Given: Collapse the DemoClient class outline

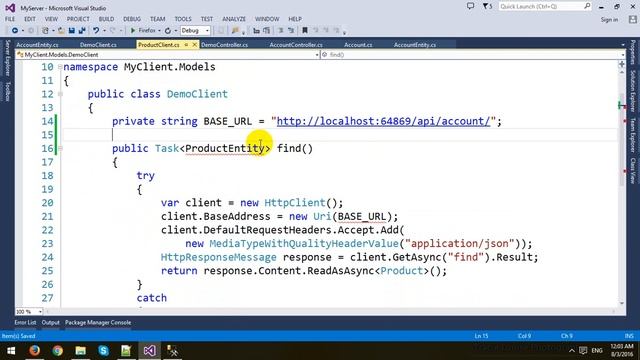Looking at the screenshot, I should [x=60, y=94].
